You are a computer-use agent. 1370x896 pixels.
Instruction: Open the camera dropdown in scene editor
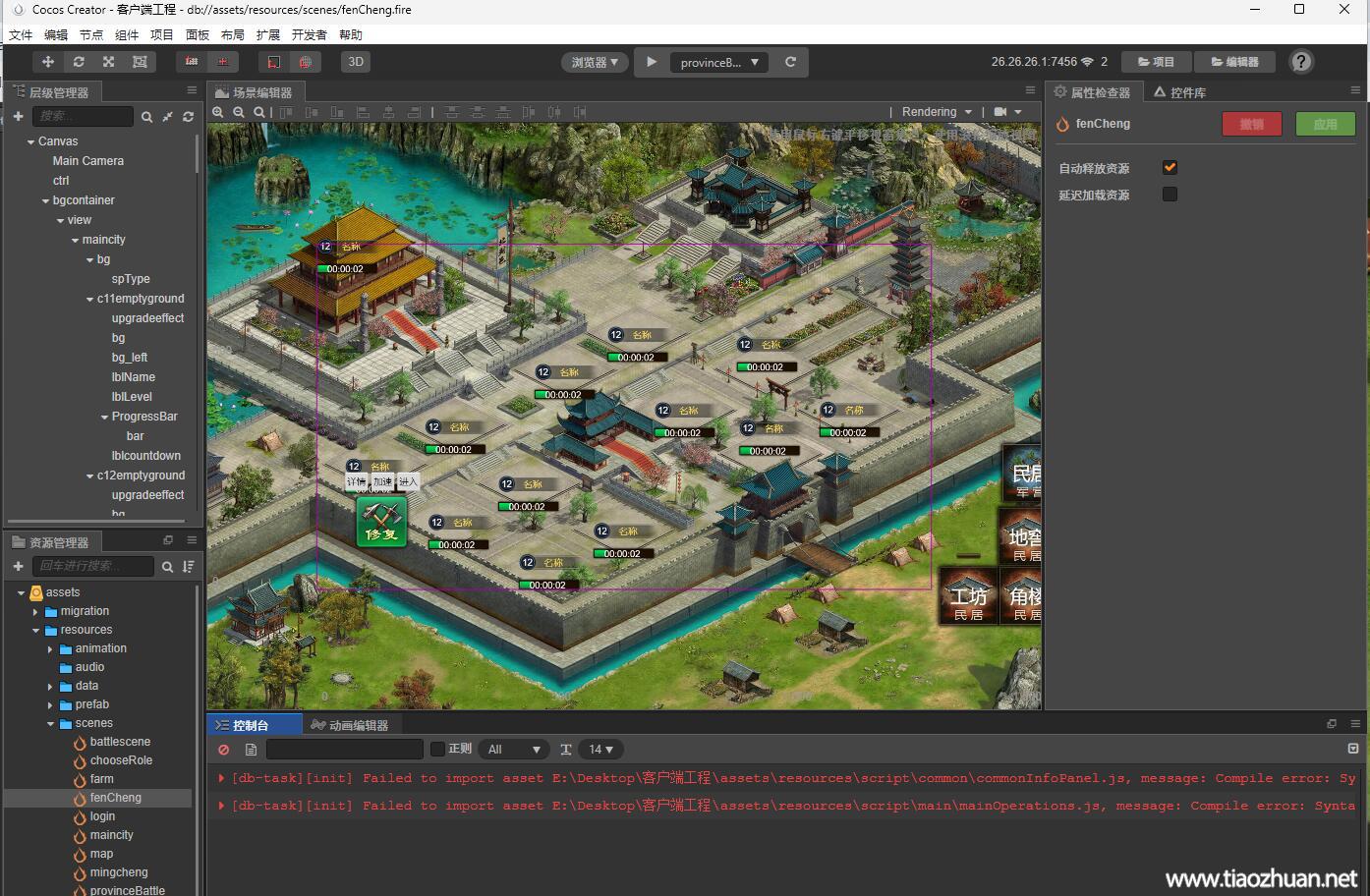click(1007, 112)
